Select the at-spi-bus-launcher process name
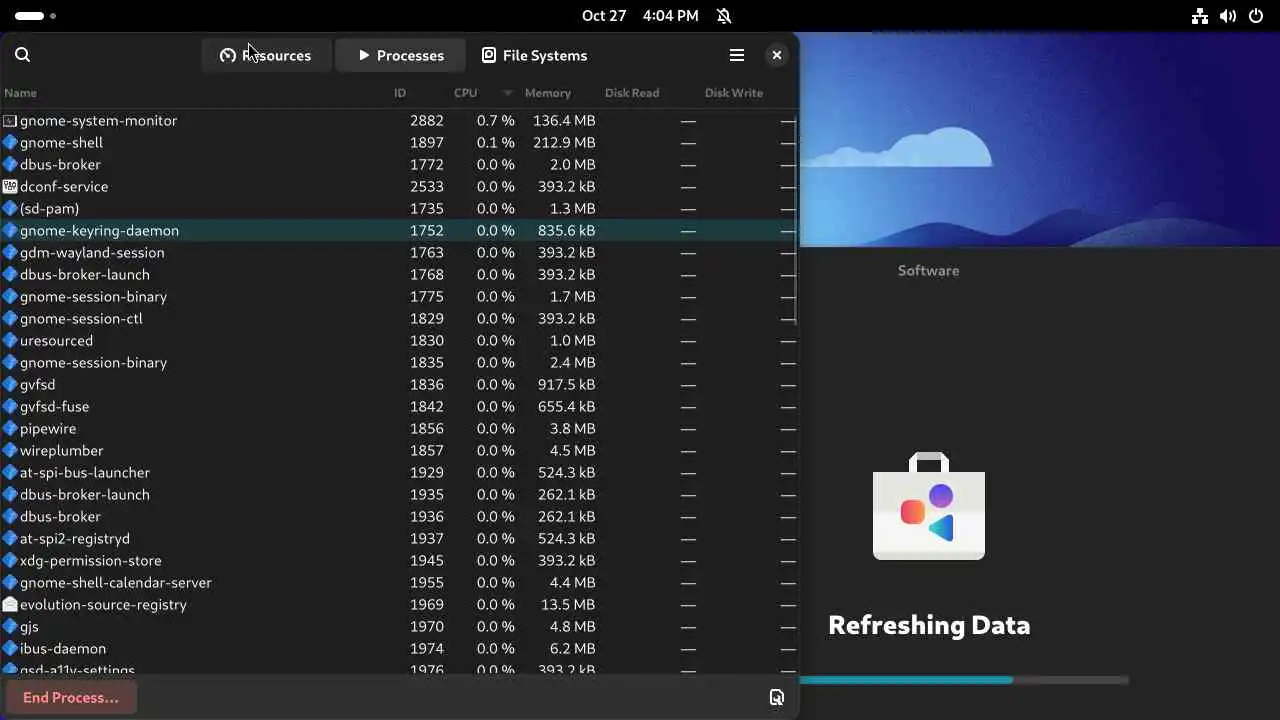This screenshot has height=720, width=1280. tap(85, 472)
